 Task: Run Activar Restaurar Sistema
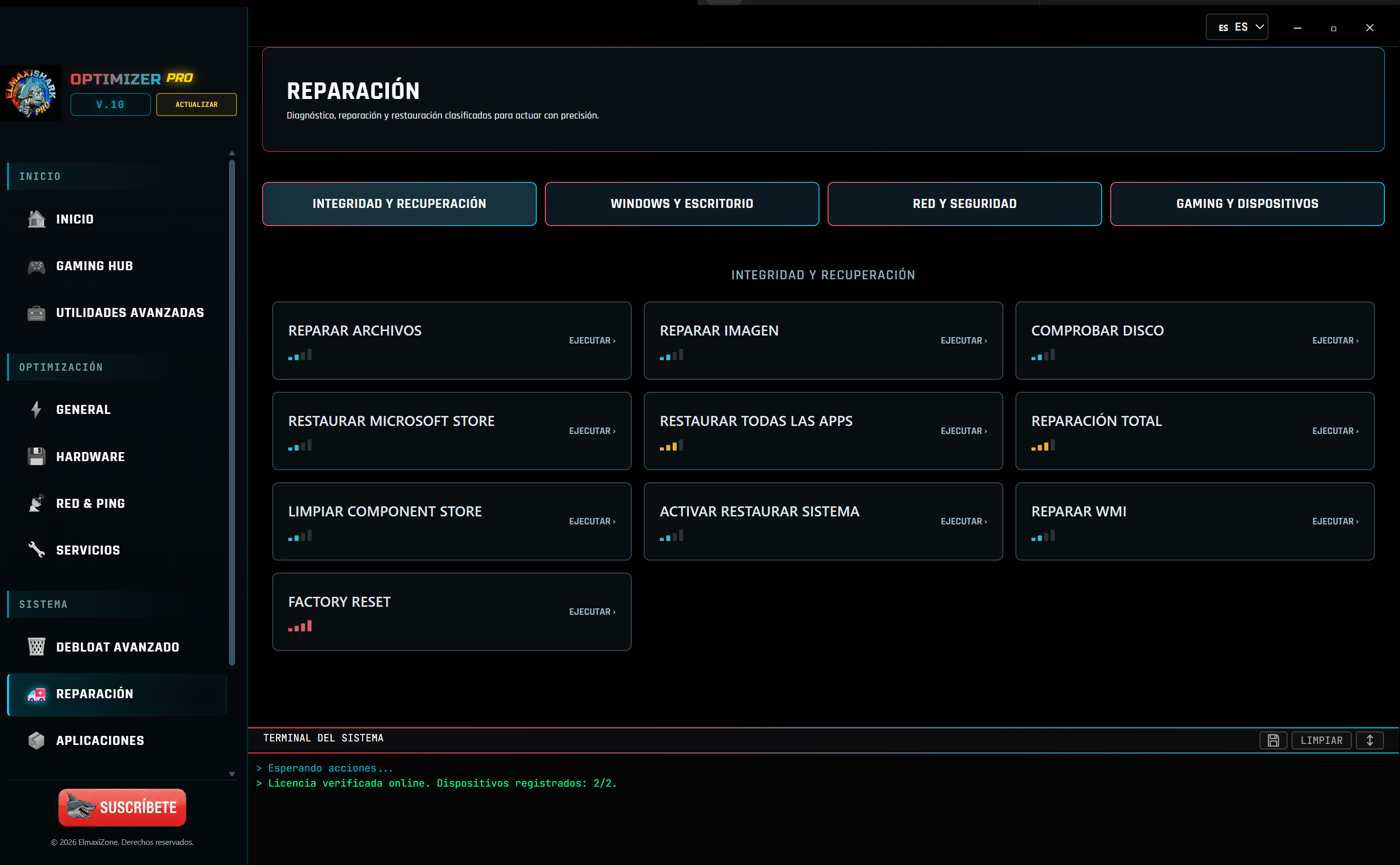pos(964,521)
